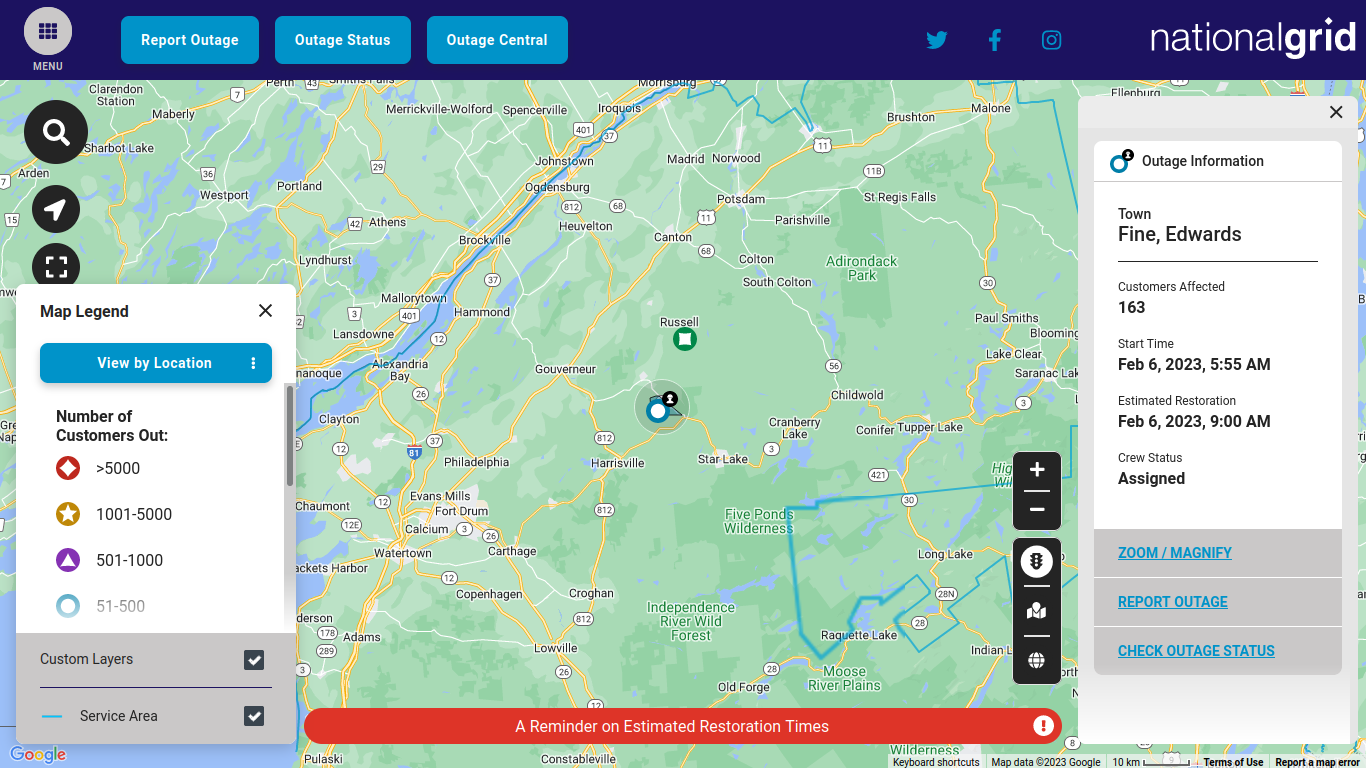Click Gouverneur town label on map
This screenshot has width=1366, height=768.
565,369
